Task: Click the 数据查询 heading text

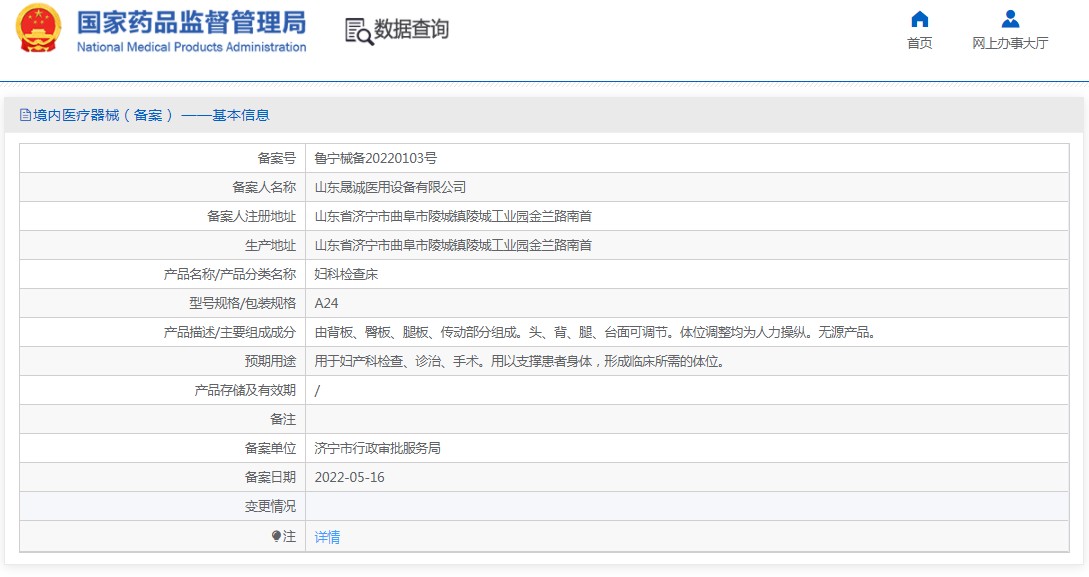Action: (411, 29)
